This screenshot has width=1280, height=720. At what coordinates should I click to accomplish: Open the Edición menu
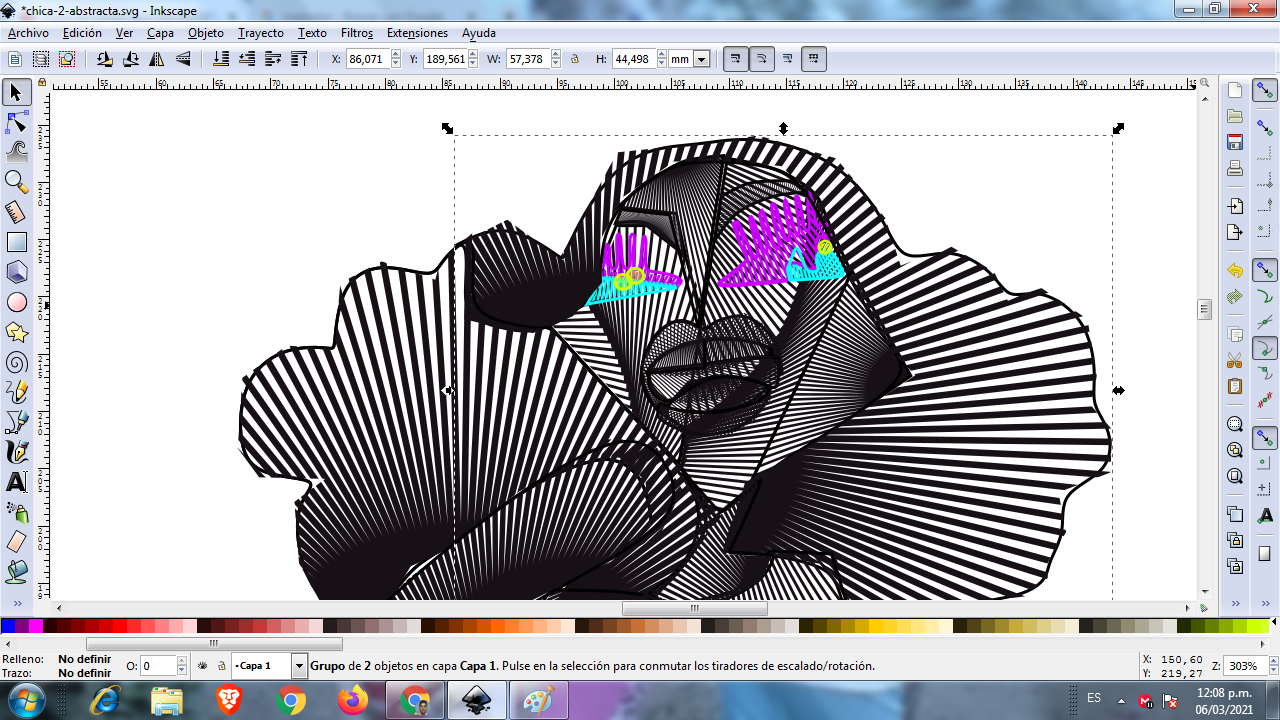(x=82, y=33)
